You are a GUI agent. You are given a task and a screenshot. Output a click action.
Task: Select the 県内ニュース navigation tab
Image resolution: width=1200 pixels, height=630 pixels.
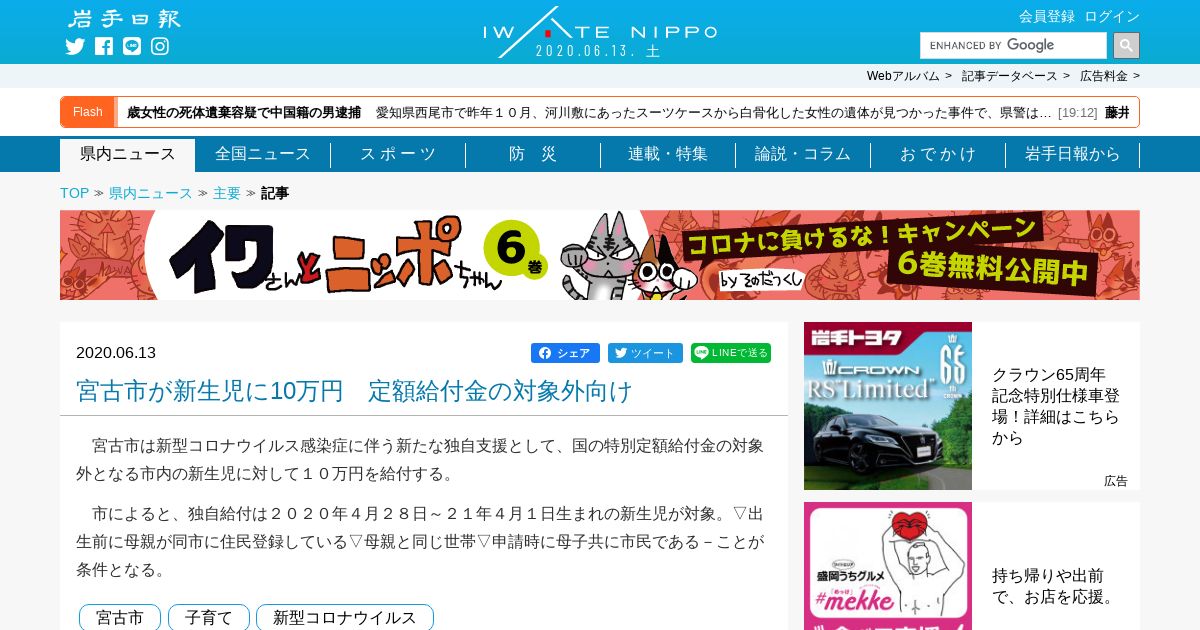pos(128,155)
